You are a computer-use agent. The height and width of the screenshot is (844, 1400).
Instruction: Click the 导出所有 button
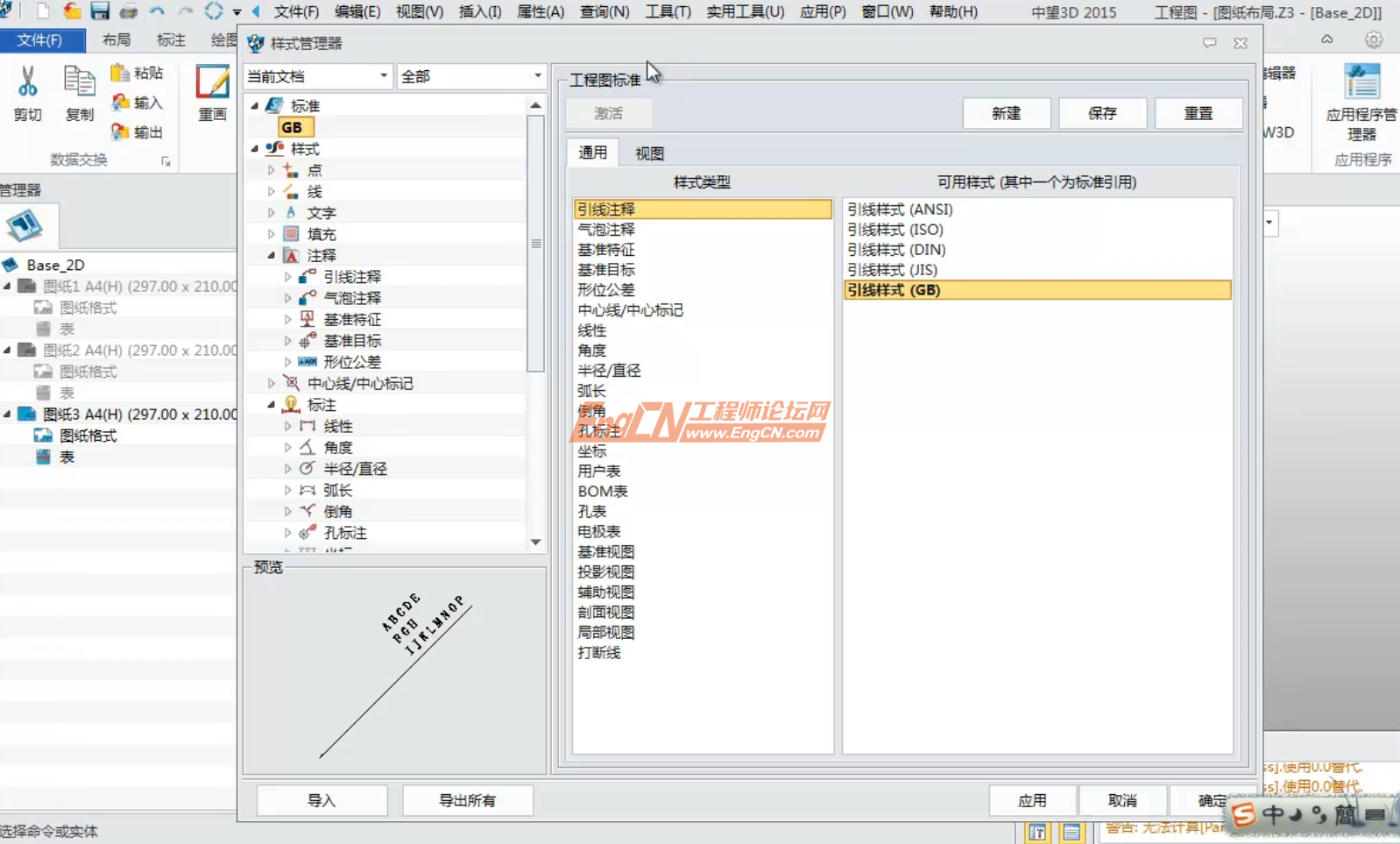[467, 800]
